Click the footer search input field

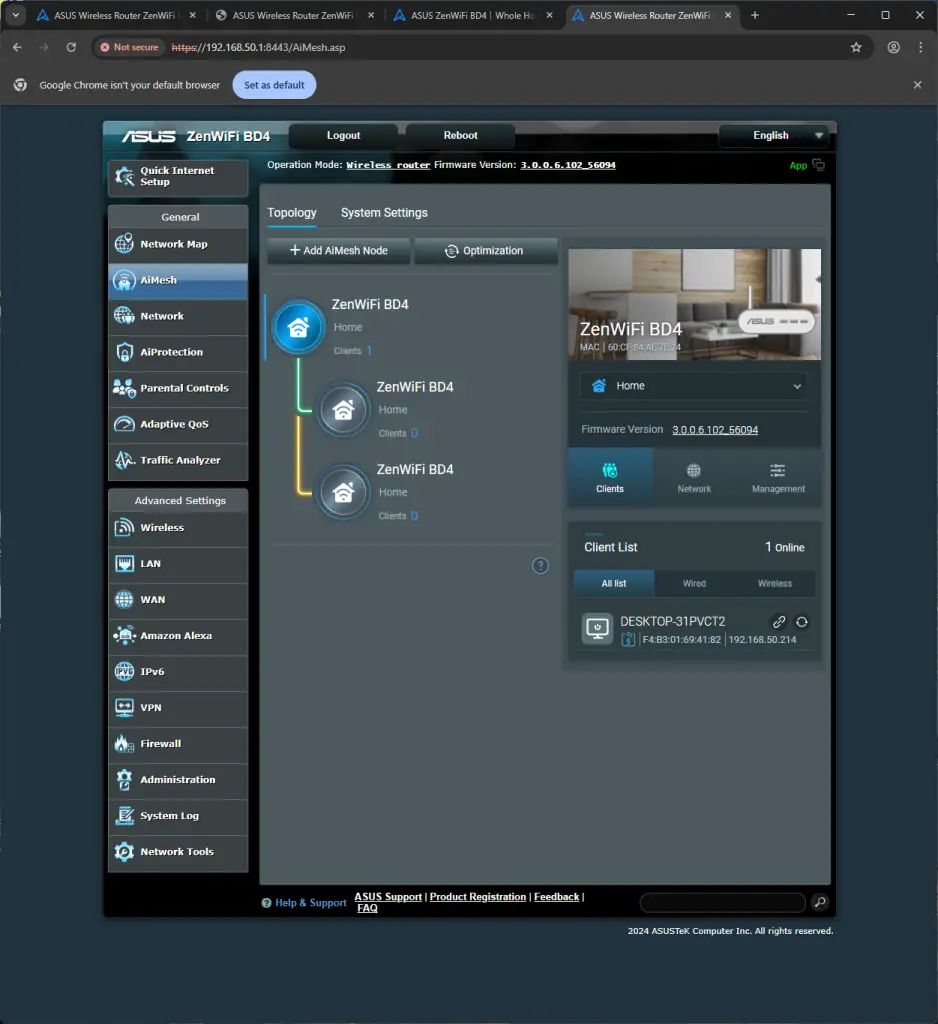pos(722,903)
